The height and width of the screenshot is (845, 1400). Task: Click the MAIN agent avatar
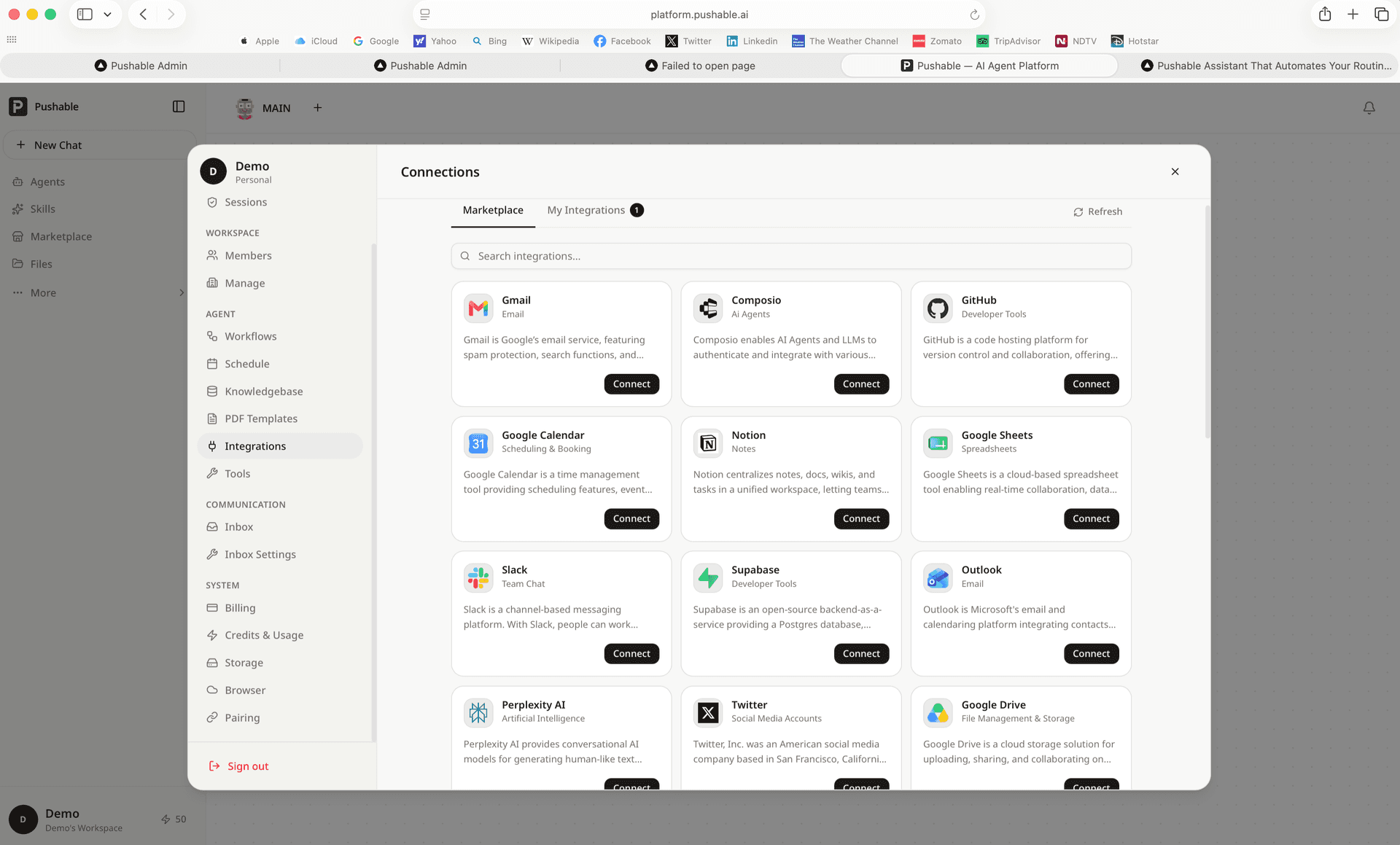click(x=245, y=108)
